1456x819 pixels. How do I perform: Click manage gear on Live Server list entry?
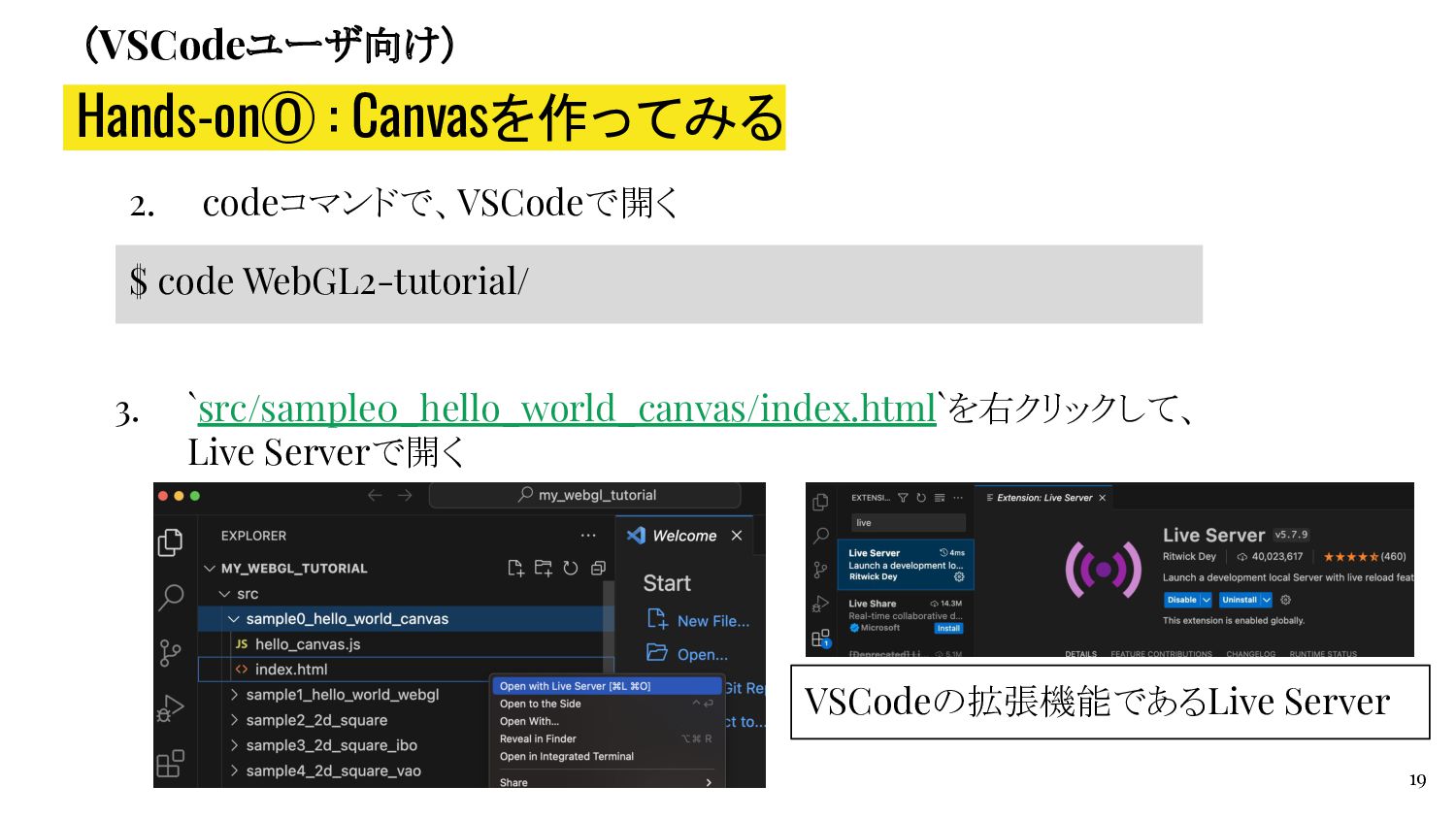(x=959, y=576)
